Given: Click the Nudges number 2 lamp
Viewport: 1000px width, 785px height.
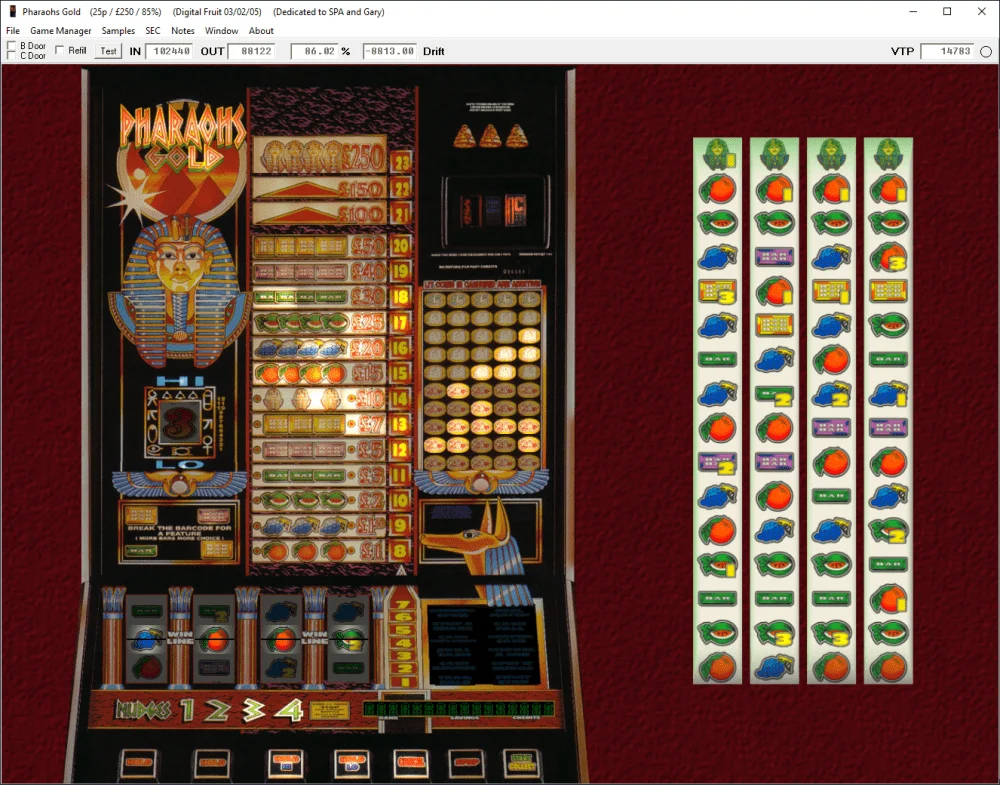Looking at the screenshot, I should 217,710.
